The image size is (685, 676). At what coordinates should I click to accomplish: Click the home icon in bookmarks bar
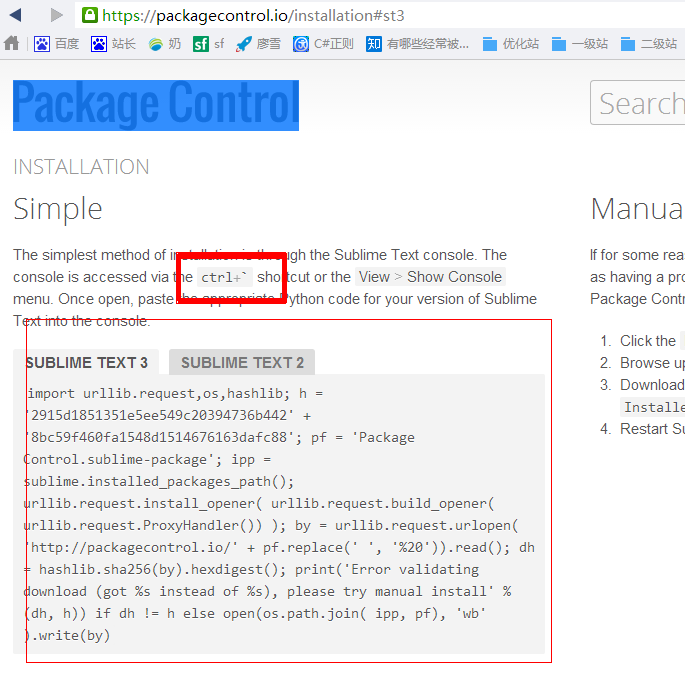coord(11,43)
